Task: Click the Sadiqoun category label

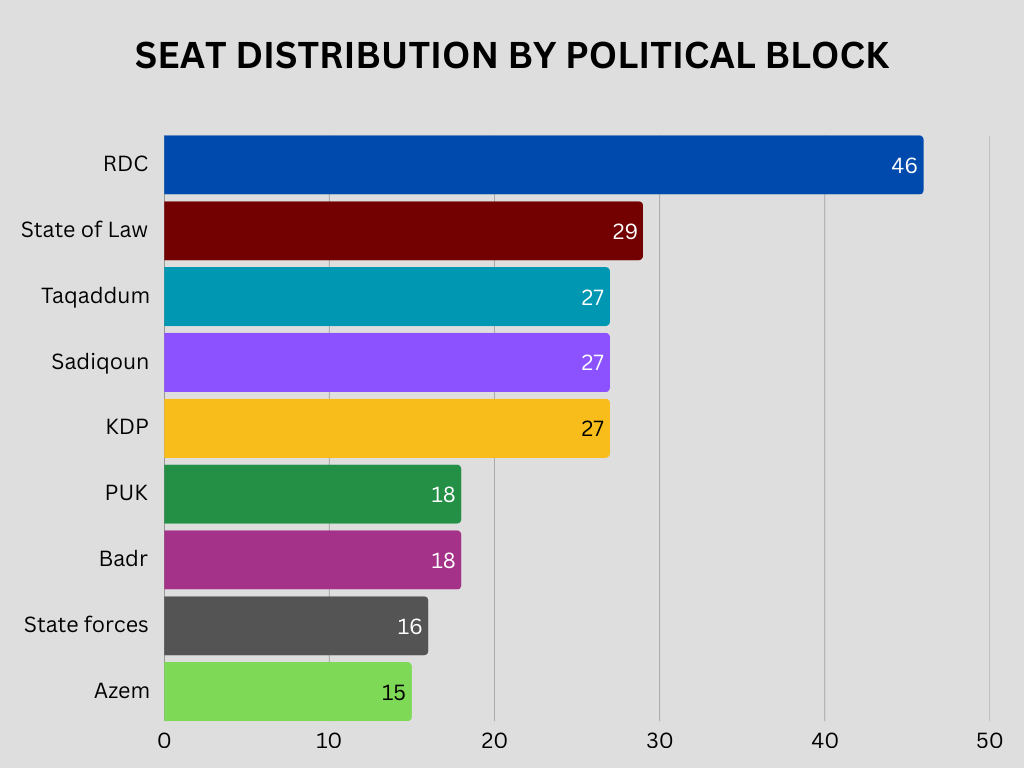Action: coord(100,362)
